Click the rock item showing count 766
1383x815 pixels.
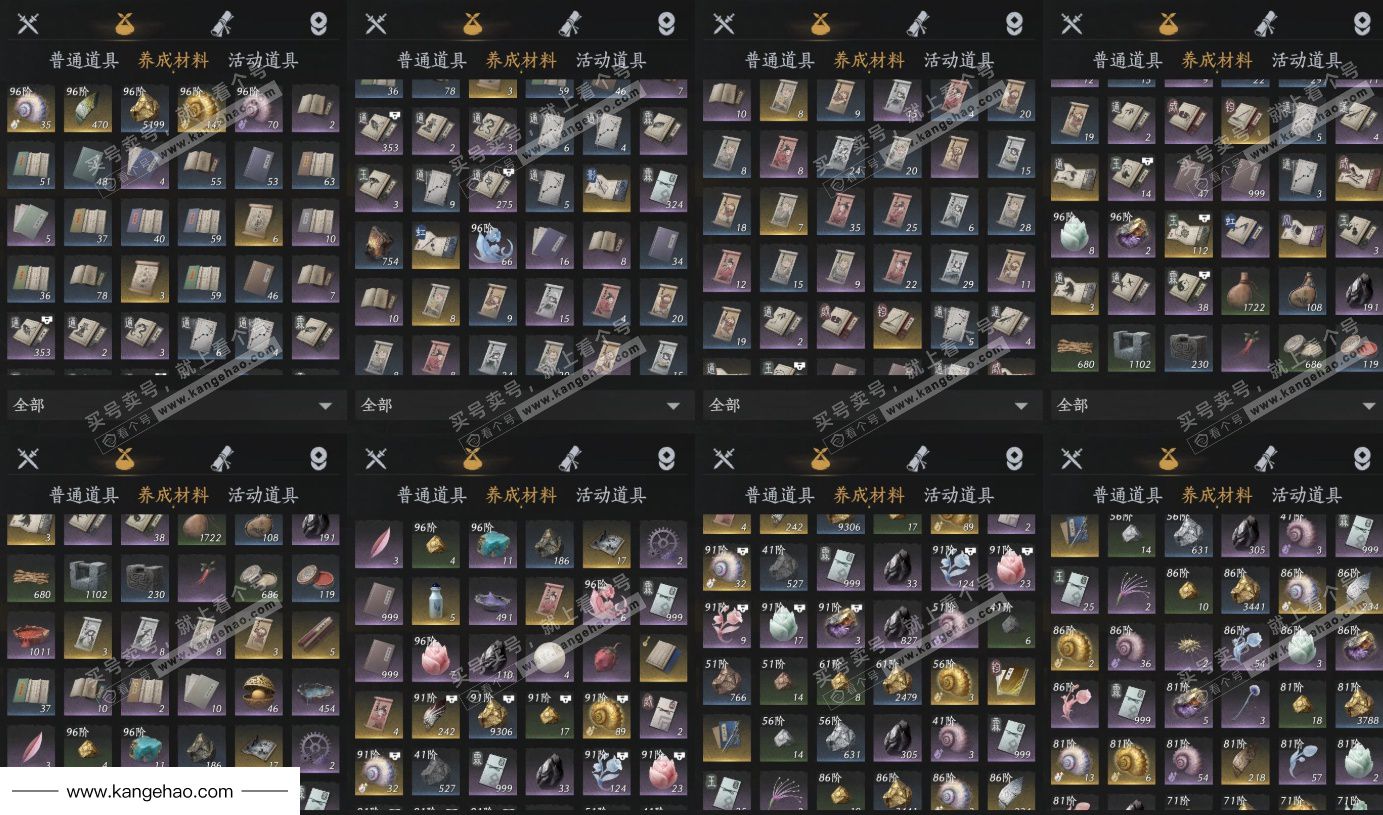pos(726,681)
